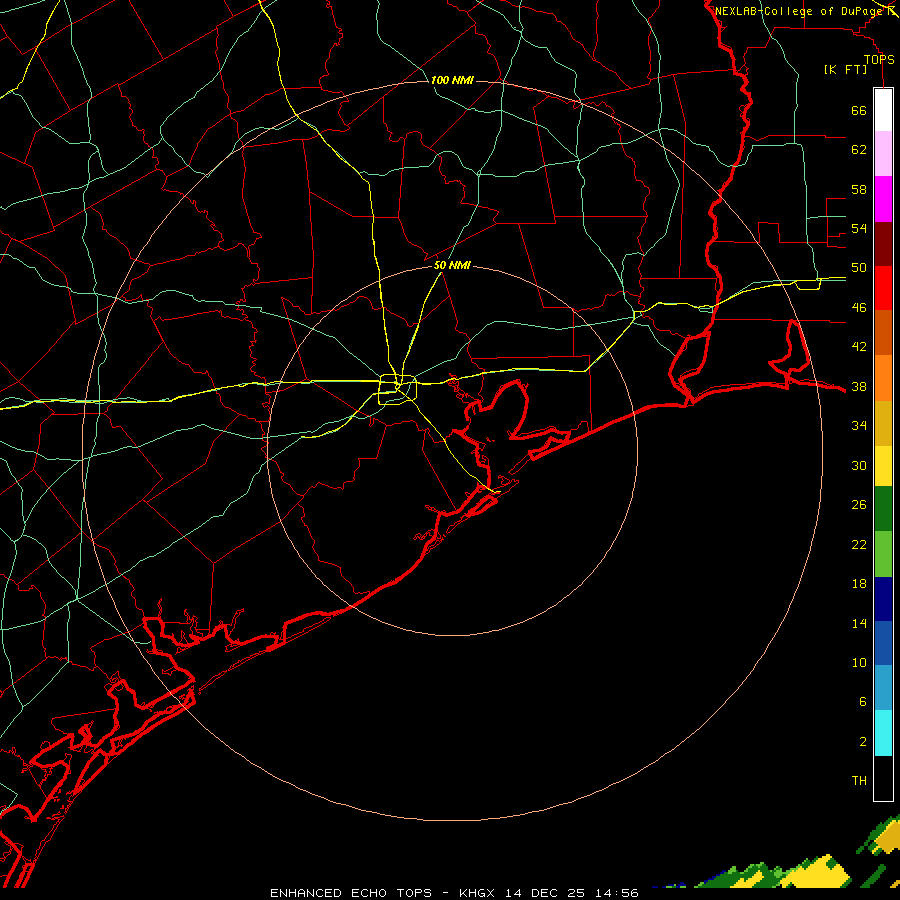The image size is (900, 900).
Task: Click the 42 value on the legend
Action: pos(859,347)
